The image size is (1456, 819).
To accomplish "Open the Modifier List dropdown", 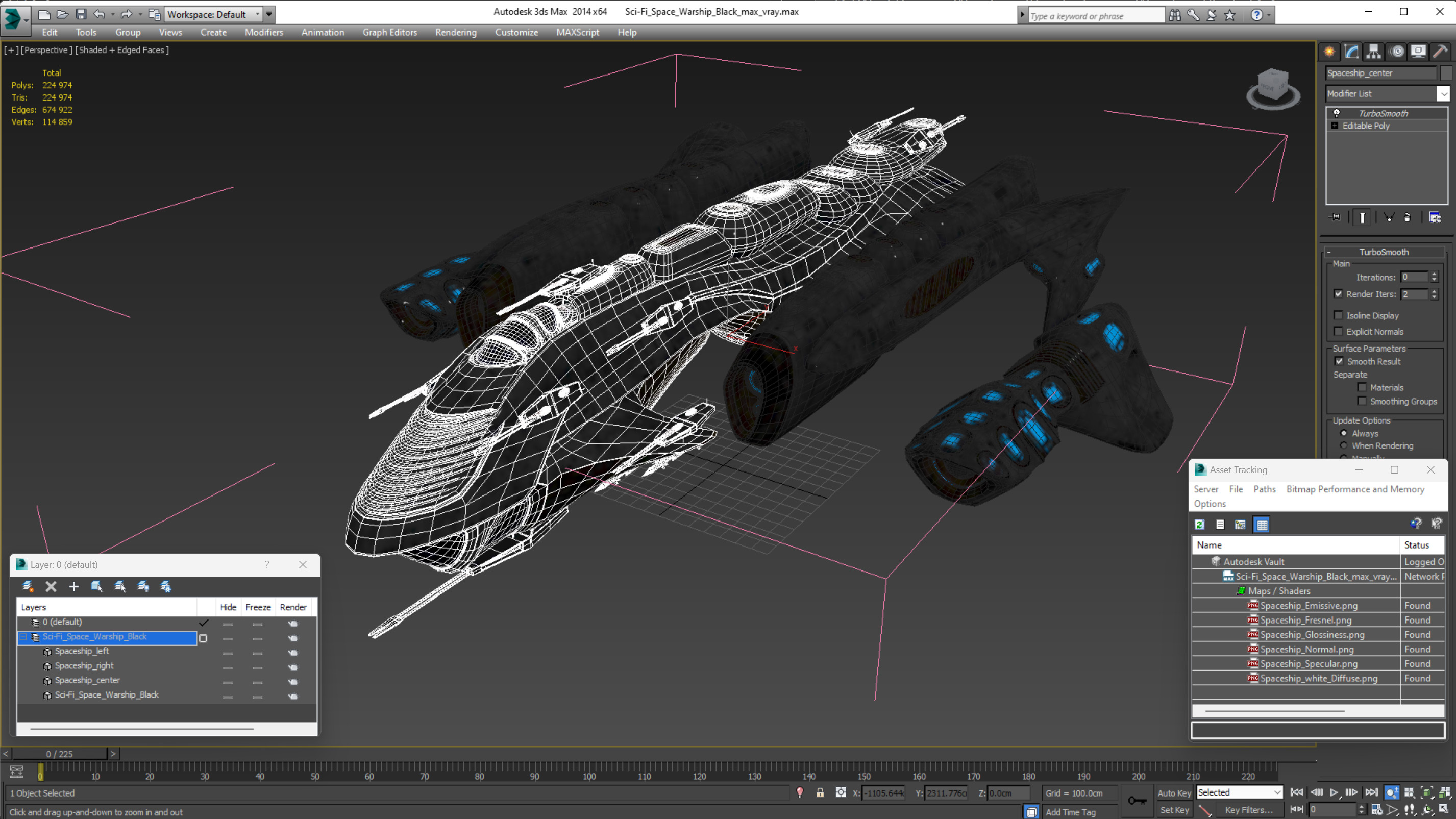I will click(1443, 93).
